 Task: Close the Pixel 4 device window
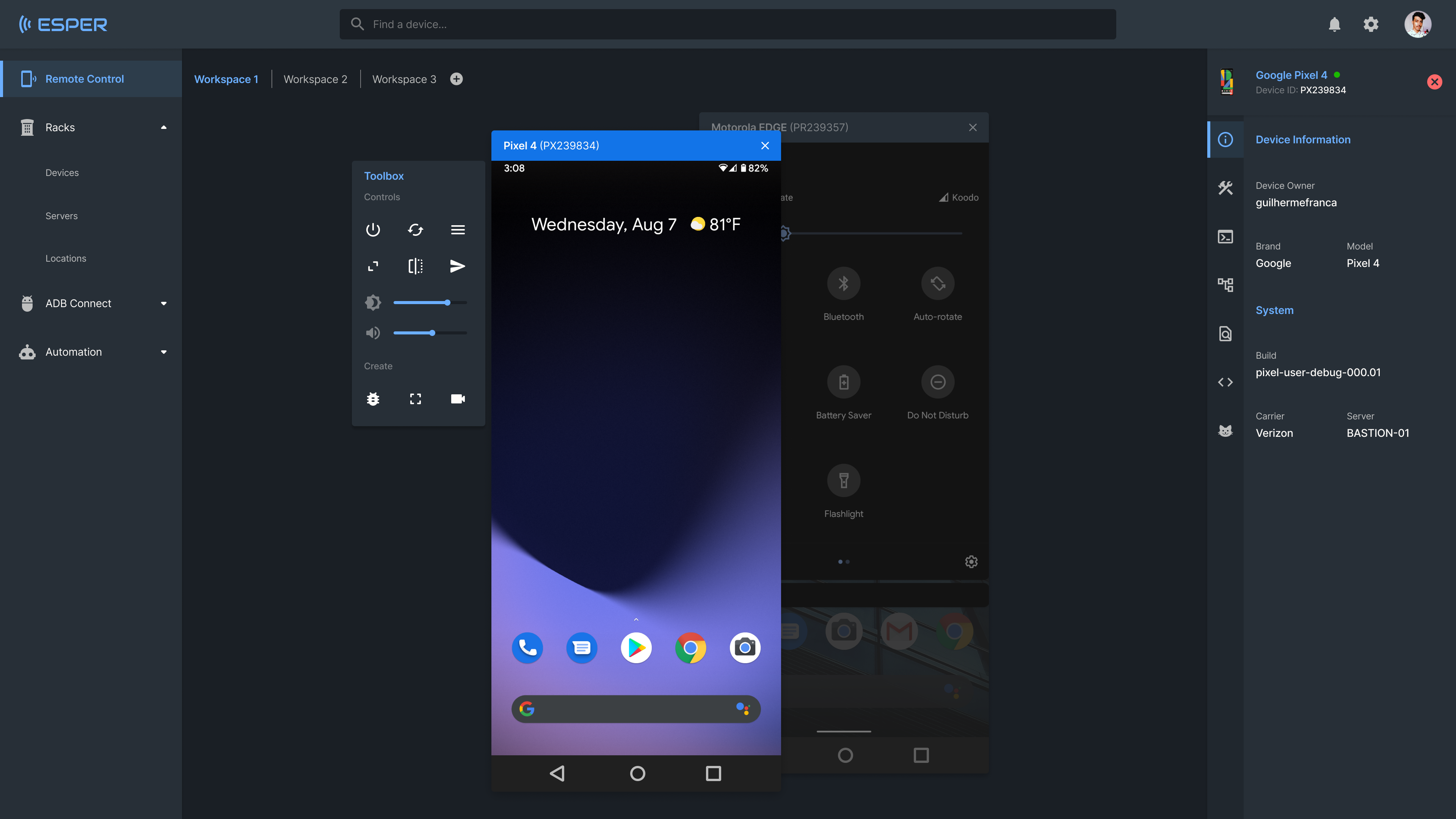(x=765, y=146)
